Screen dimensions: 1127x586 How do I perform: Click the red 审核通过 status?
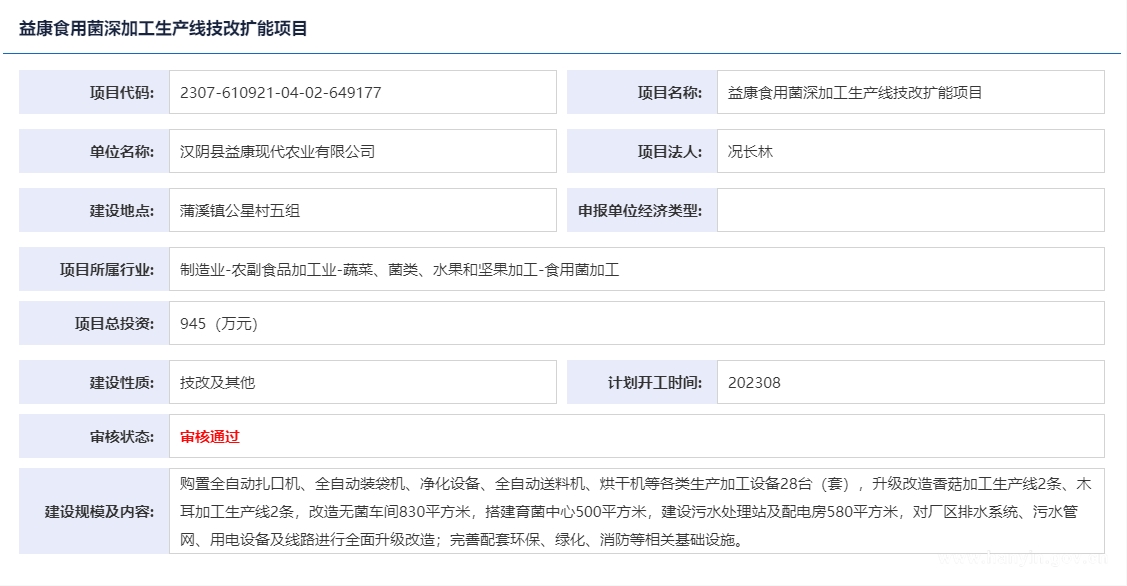point(210,436)
